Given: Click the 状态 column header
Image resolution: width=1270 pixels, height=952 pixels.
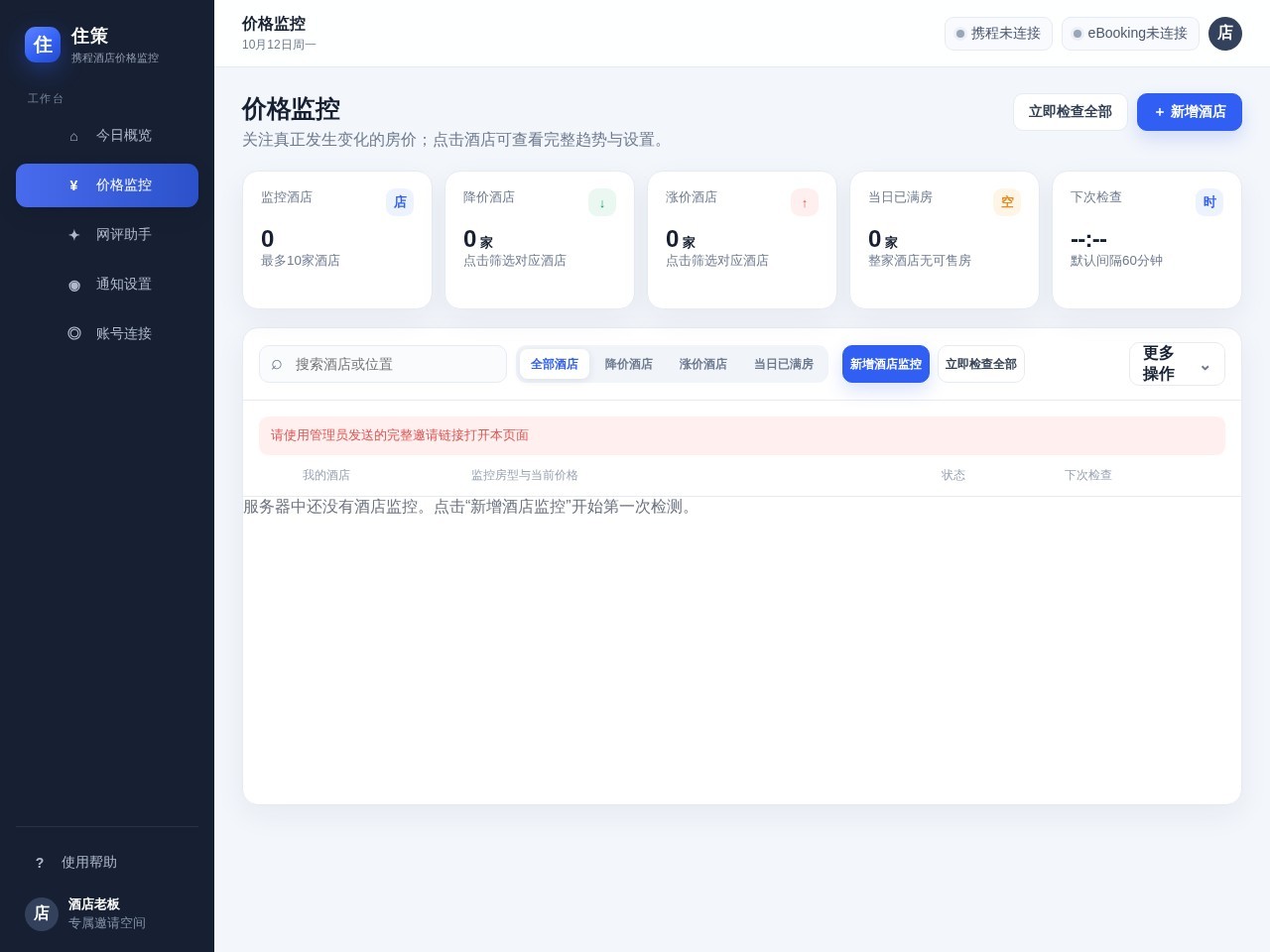Looking at the screenshot, I should point(953,475).
